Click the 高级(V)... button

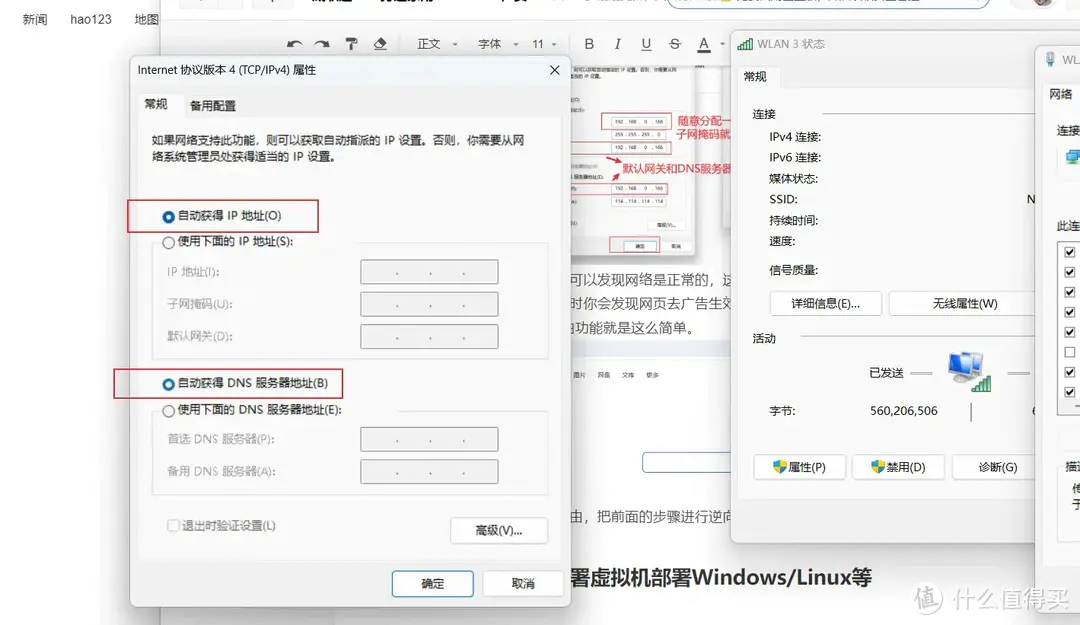499,531
